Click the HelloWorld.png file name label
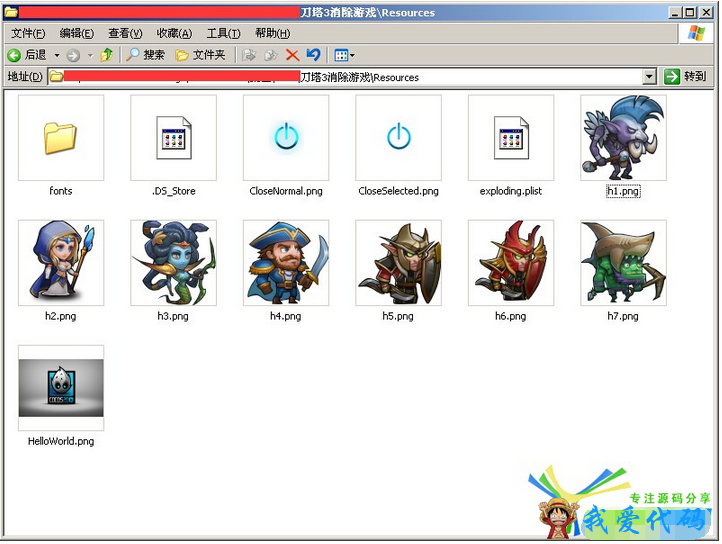The image size is (722, 544). pyautogui.click(x=61, y=441)
